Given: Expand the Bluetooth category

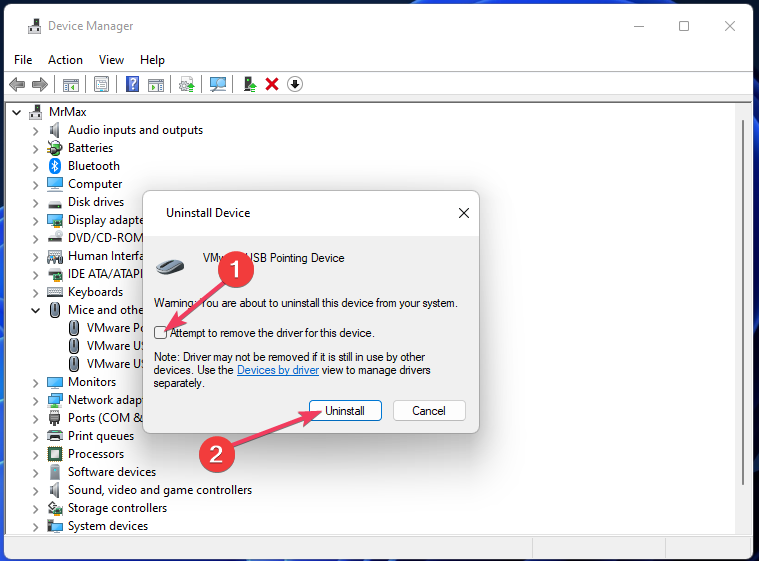Looking at the screenshot, I should click(x=35, y=167).
